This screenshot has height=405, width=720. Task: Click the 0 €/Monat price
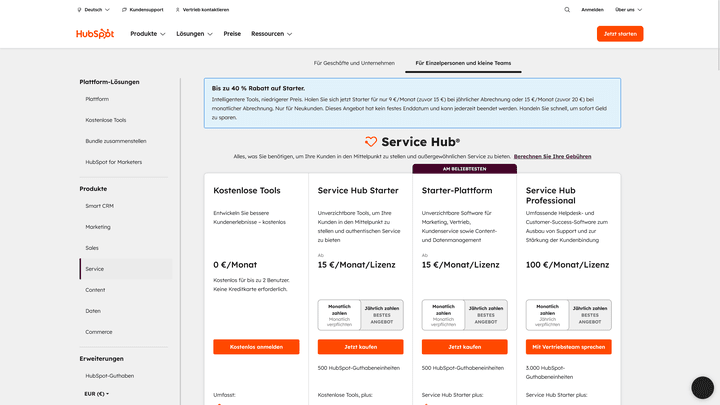235,265
